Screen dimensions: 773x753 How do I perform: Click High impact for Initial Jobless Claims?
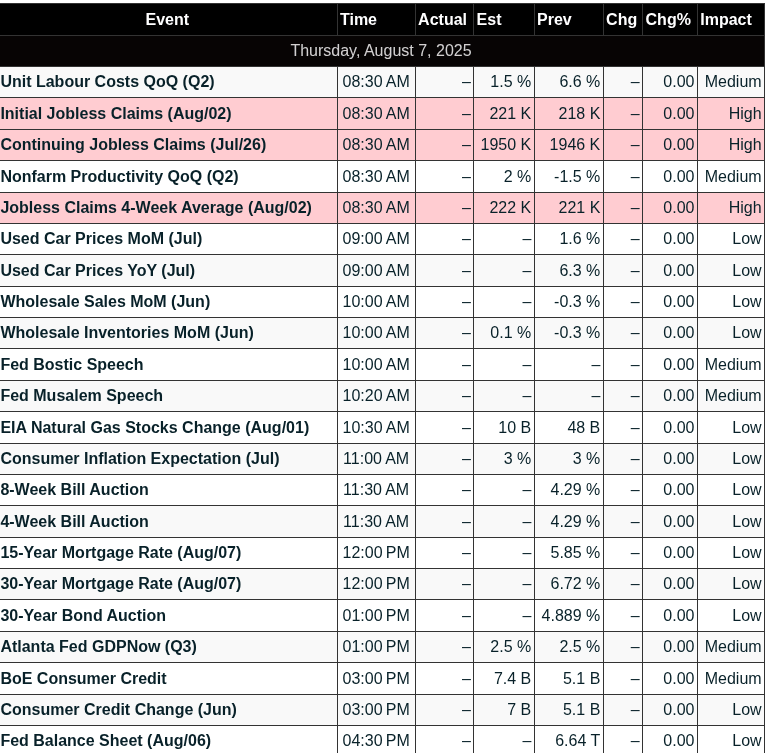pyautogui.click(x=745, y=113)
